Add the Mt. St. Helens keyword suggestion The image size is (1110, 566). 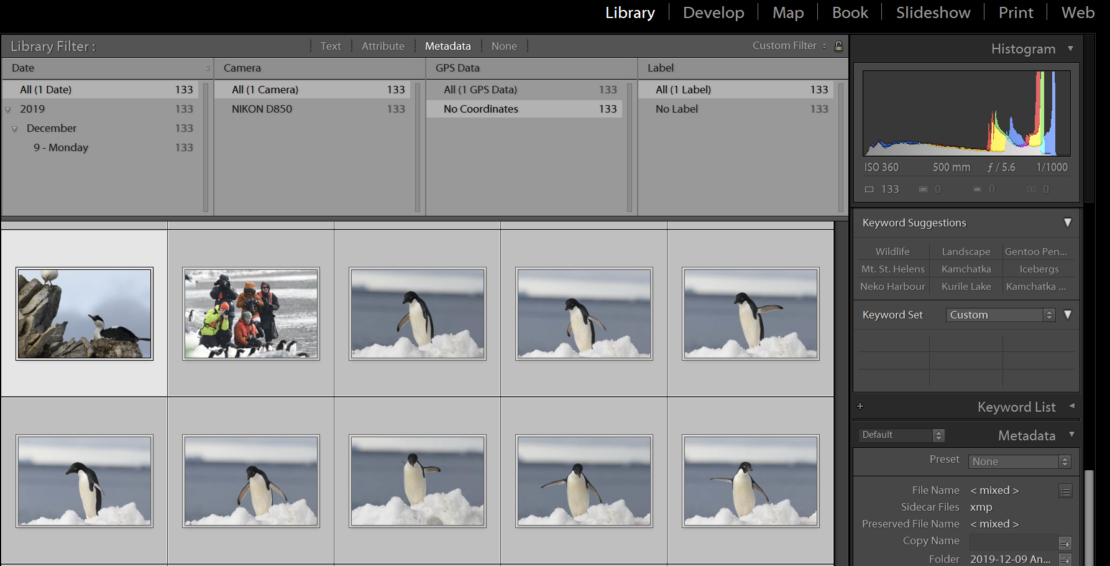[893, 269]
